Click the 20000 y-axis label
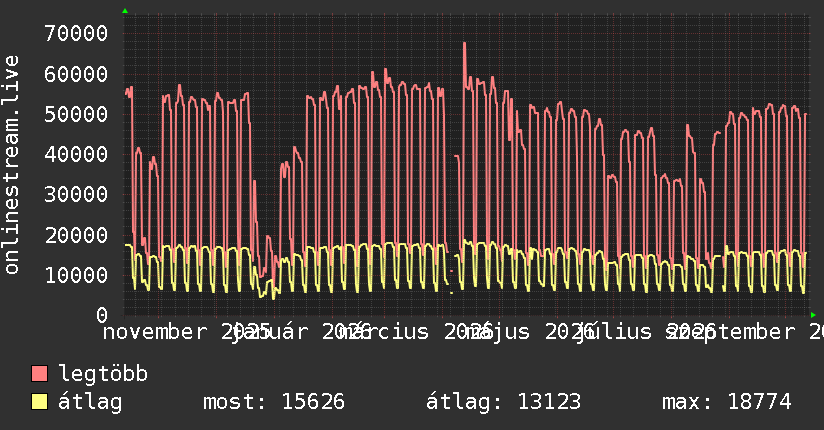The width and height of the screenshot is (824, 430). [76, 235]
